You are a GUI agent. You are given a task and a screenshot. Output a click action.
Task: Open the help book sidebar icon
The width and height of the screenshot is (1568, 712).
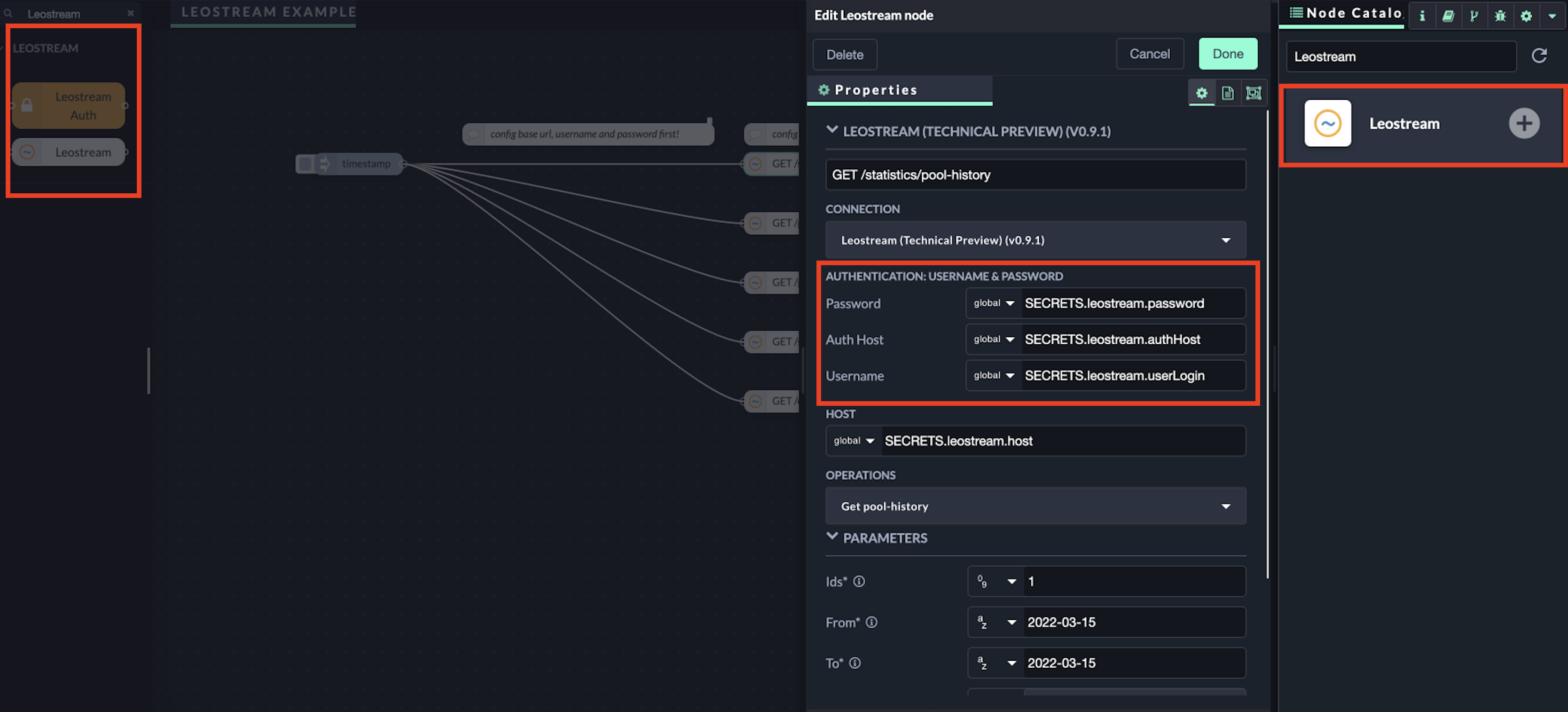pos(1448,16)
